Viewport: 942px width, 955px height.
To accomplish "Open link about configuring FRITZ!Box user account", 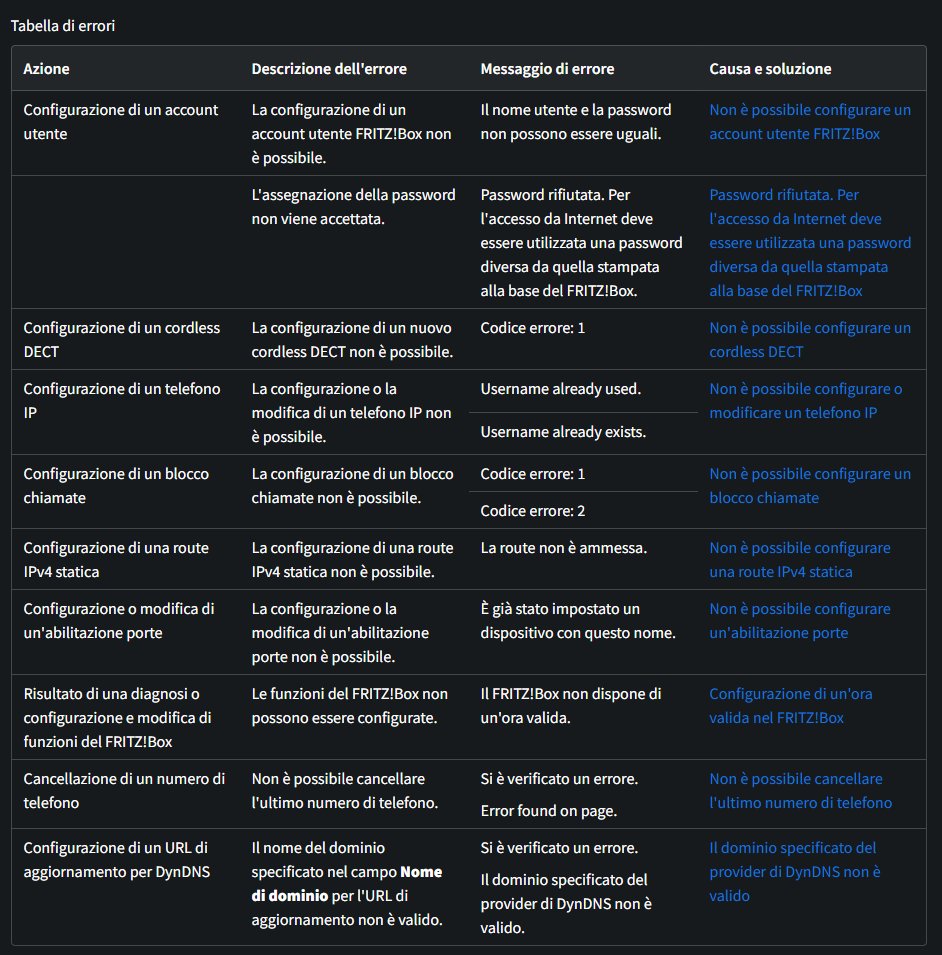I will [810, 122].
